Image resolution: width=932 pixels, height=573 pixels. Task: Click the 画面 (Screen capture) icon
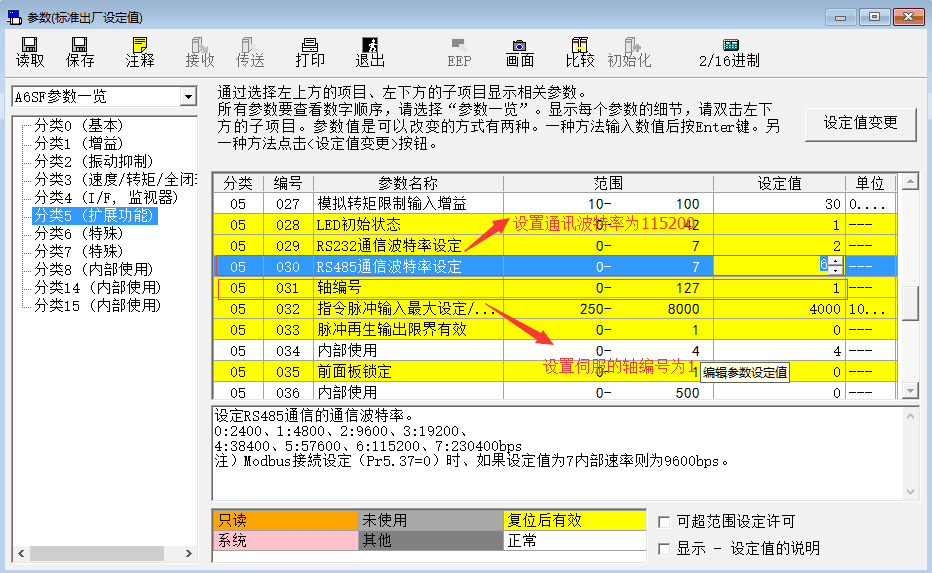click(x=519, y=52)
